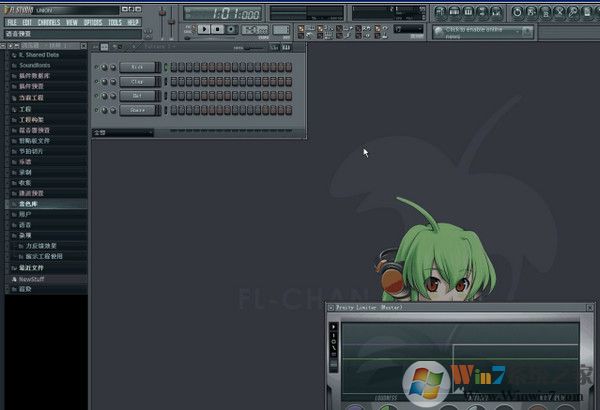This screenshot has width=600, height=410.
Task: Open the Playlist view icon
Action: 440,12
